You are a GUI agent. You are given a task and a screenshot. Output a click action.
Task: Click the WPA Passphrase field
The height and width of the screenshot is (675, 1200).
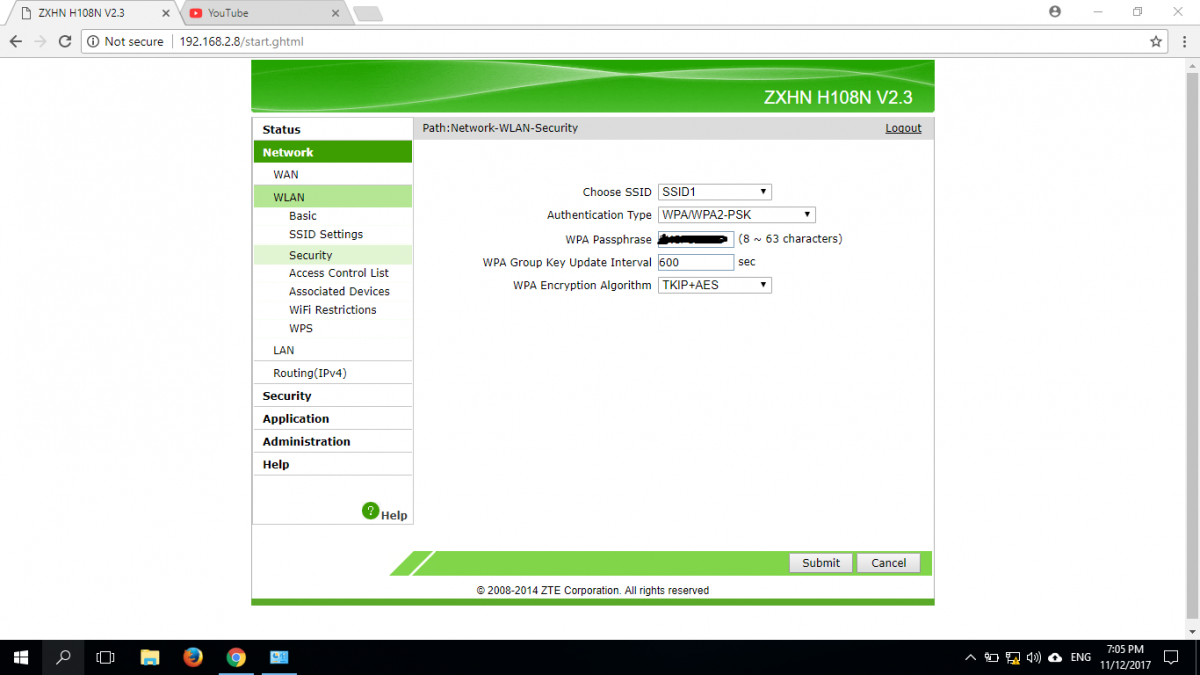tap(696, 239)
